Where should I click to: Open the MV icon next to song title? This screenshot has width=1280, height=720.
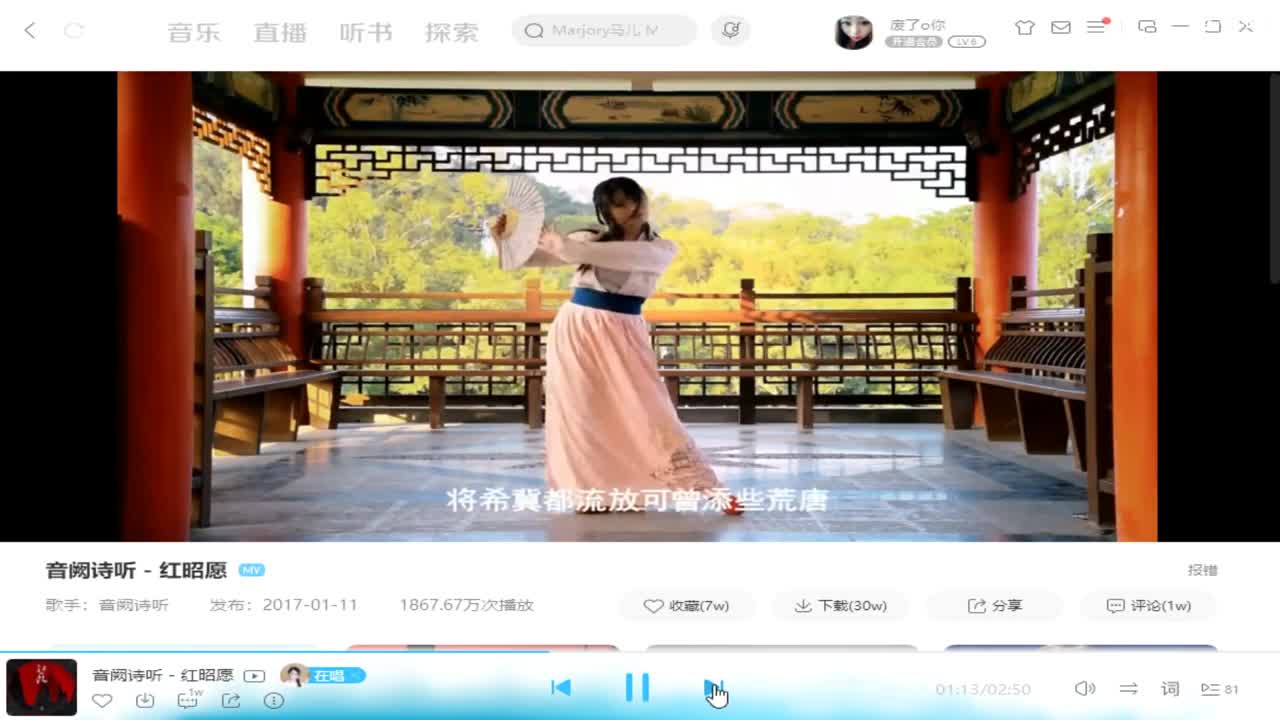[254, 676]
